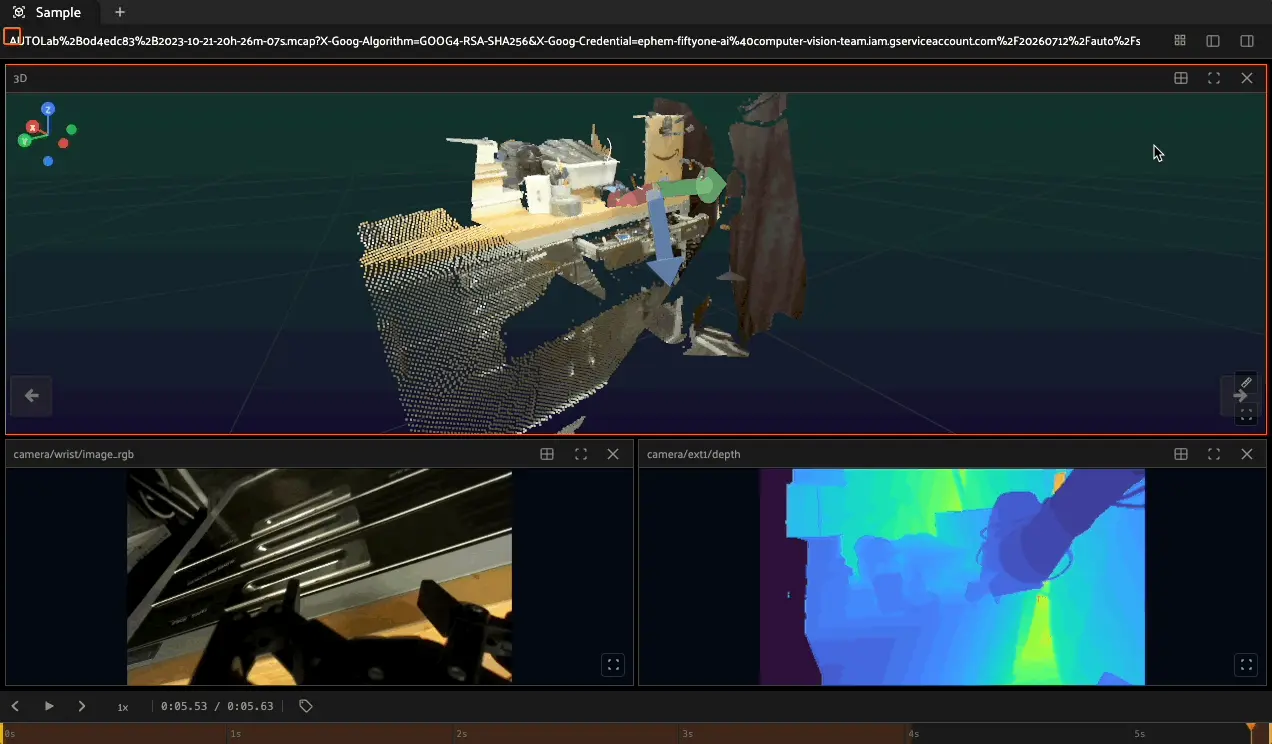The height and width of the screenshot is (744, 1272).
Task: Change the 1x playback speed
Action: pyautogui.click(x=123, y=707)
